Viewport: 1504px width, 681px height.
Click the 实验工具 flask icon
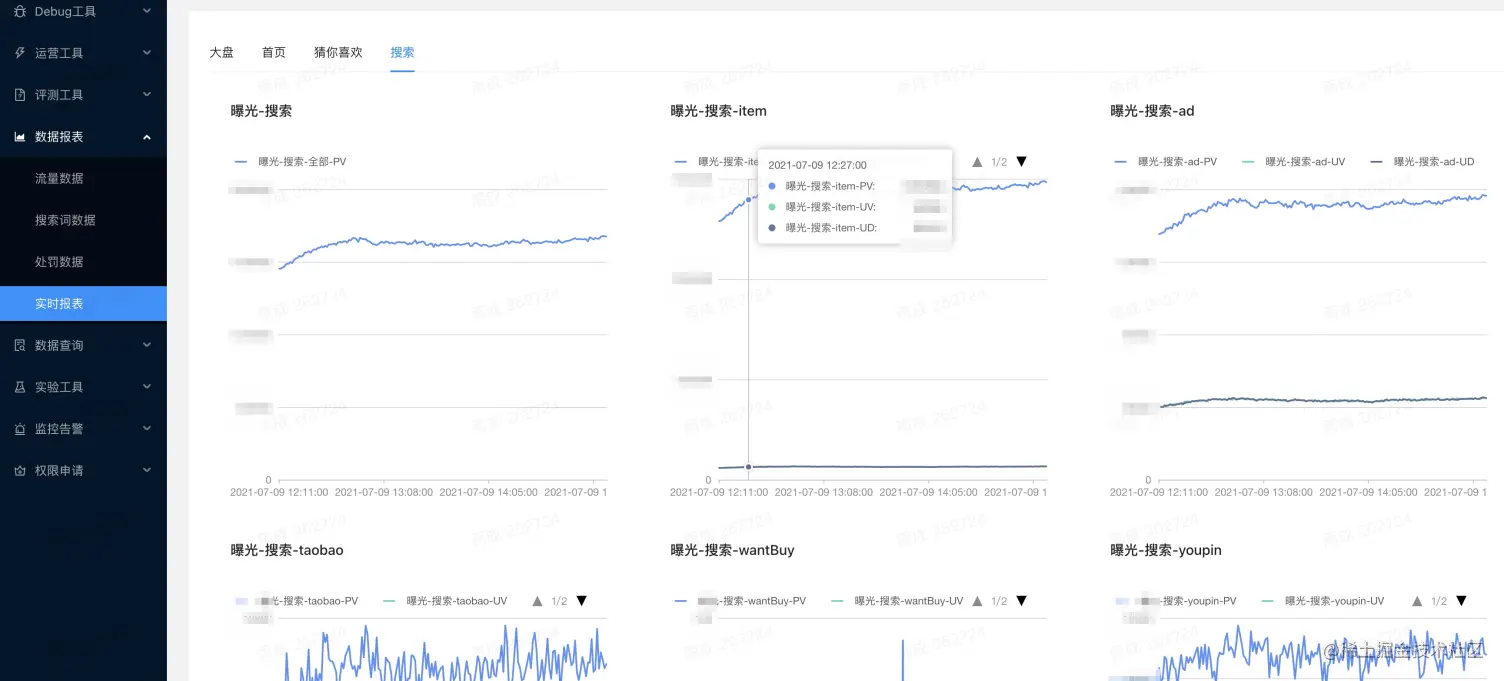20,387
